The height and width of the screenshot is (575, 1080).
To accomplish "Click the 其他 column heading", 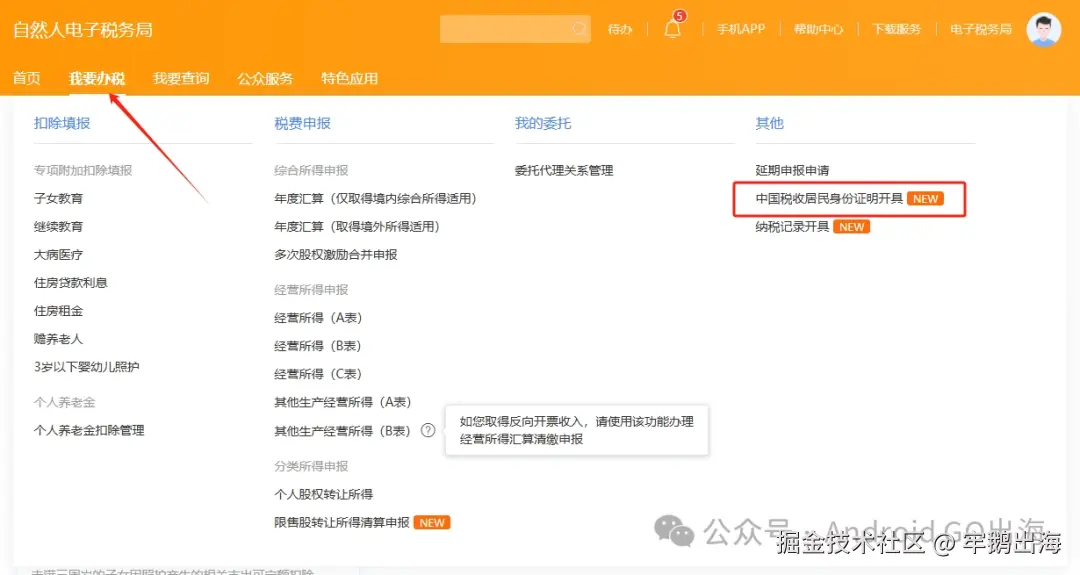I will [769, 123].
